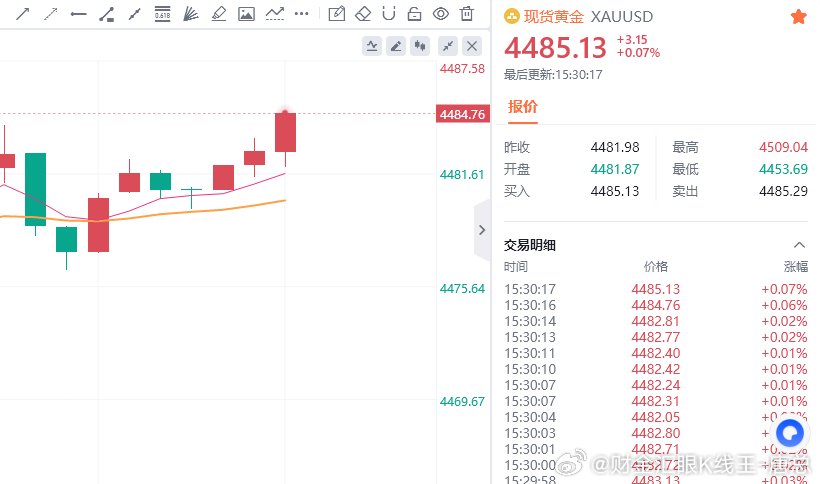Screen dimensions: 820x484
Task: Select the 0.618 Fibonacci retracement tool
Action: 163,14
